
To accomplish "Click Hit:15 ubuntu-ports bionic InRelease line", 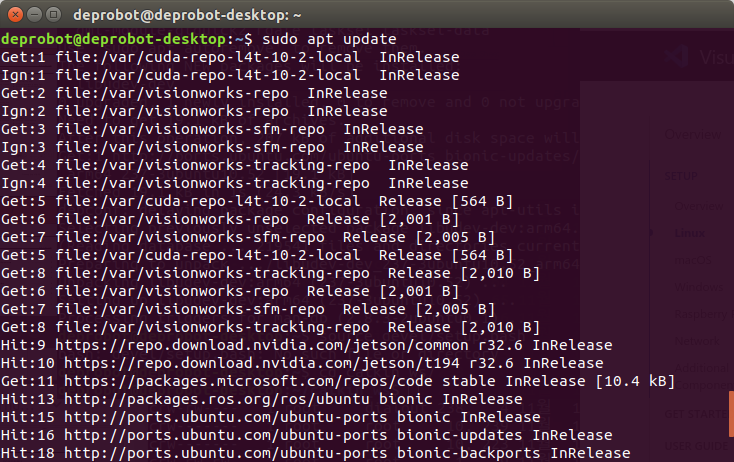I will tap(271, 418).
